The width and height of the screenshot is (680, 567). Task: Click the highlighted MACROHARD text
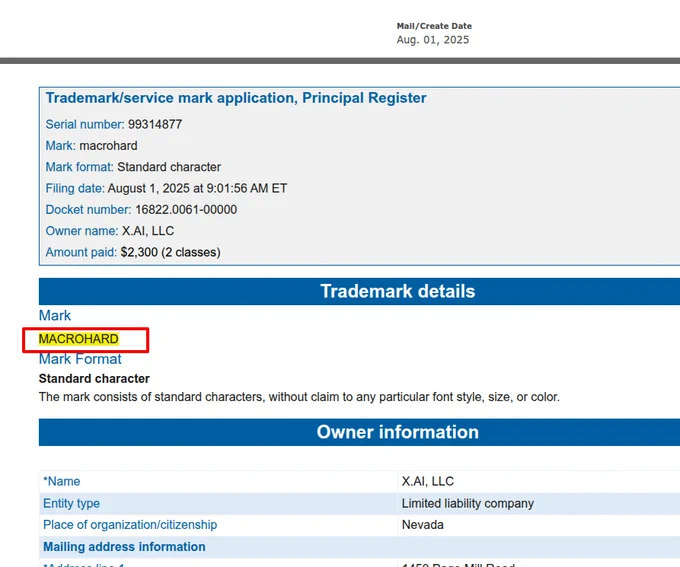coord(78,339)
